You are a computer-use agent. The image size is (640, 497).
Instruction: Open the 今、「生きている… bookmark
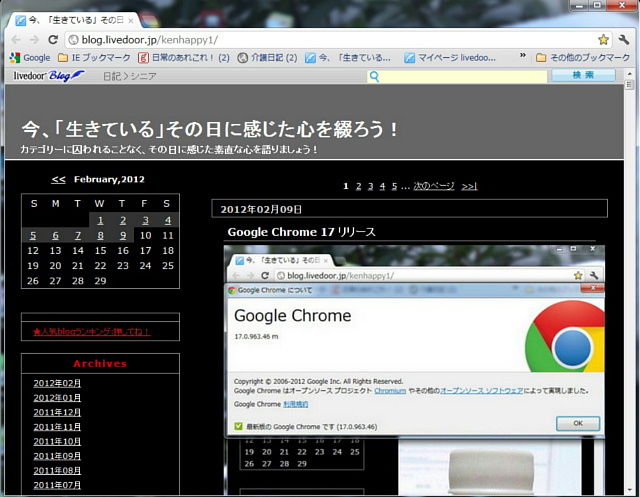coord(348,58)
